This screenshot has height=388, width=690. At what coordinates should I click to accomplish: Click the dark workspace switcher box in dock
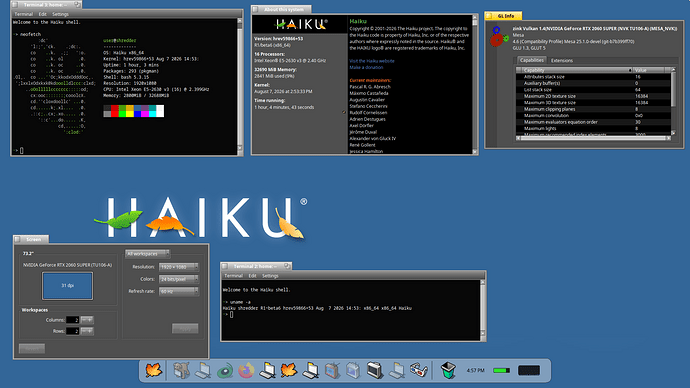click(x=529, y=370)
